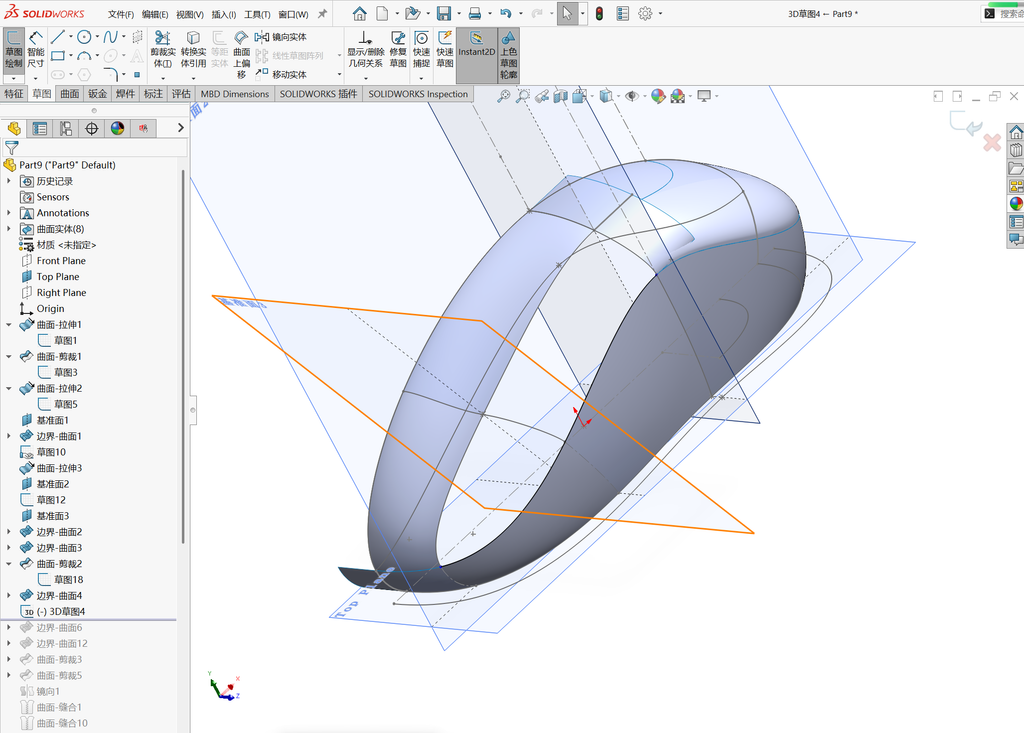
Task: Select the Sketch Fillet tool
Action: pyautogui.click(x=110, y=74)
